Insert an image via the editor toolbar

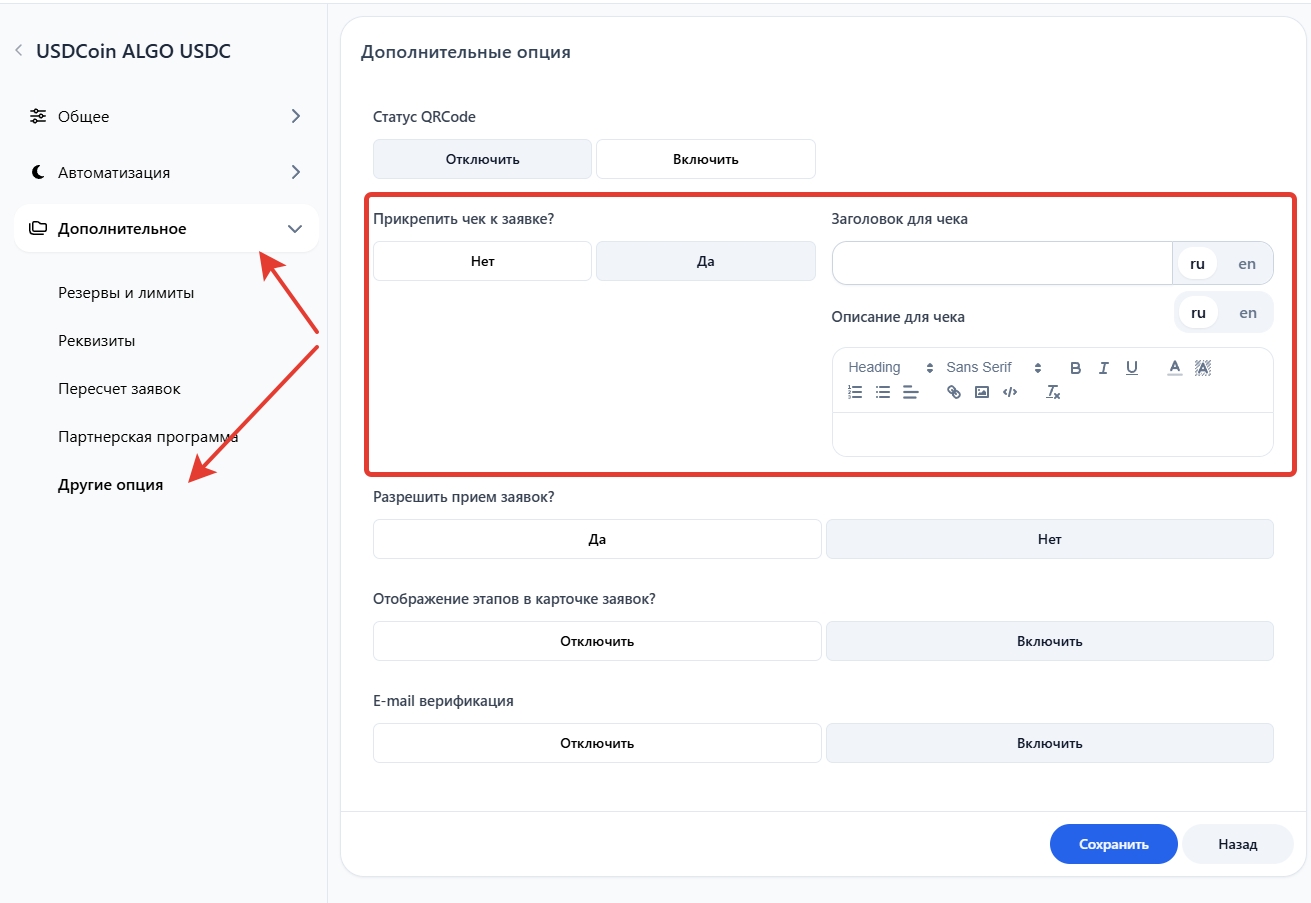(981, 392)
